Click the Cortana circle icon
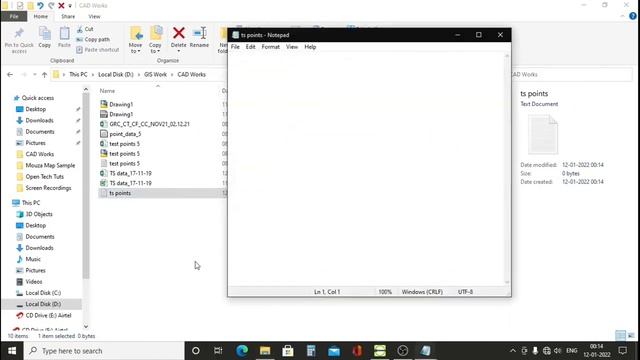640x360 pixels. tap(196, 351)
